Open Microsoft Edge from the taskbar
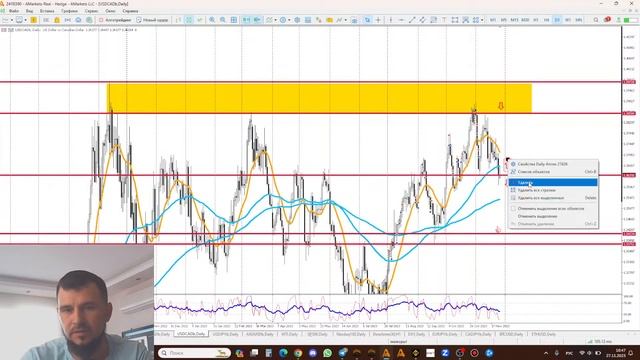The width and height of the screenshot is (640, 360). [283, 353]
